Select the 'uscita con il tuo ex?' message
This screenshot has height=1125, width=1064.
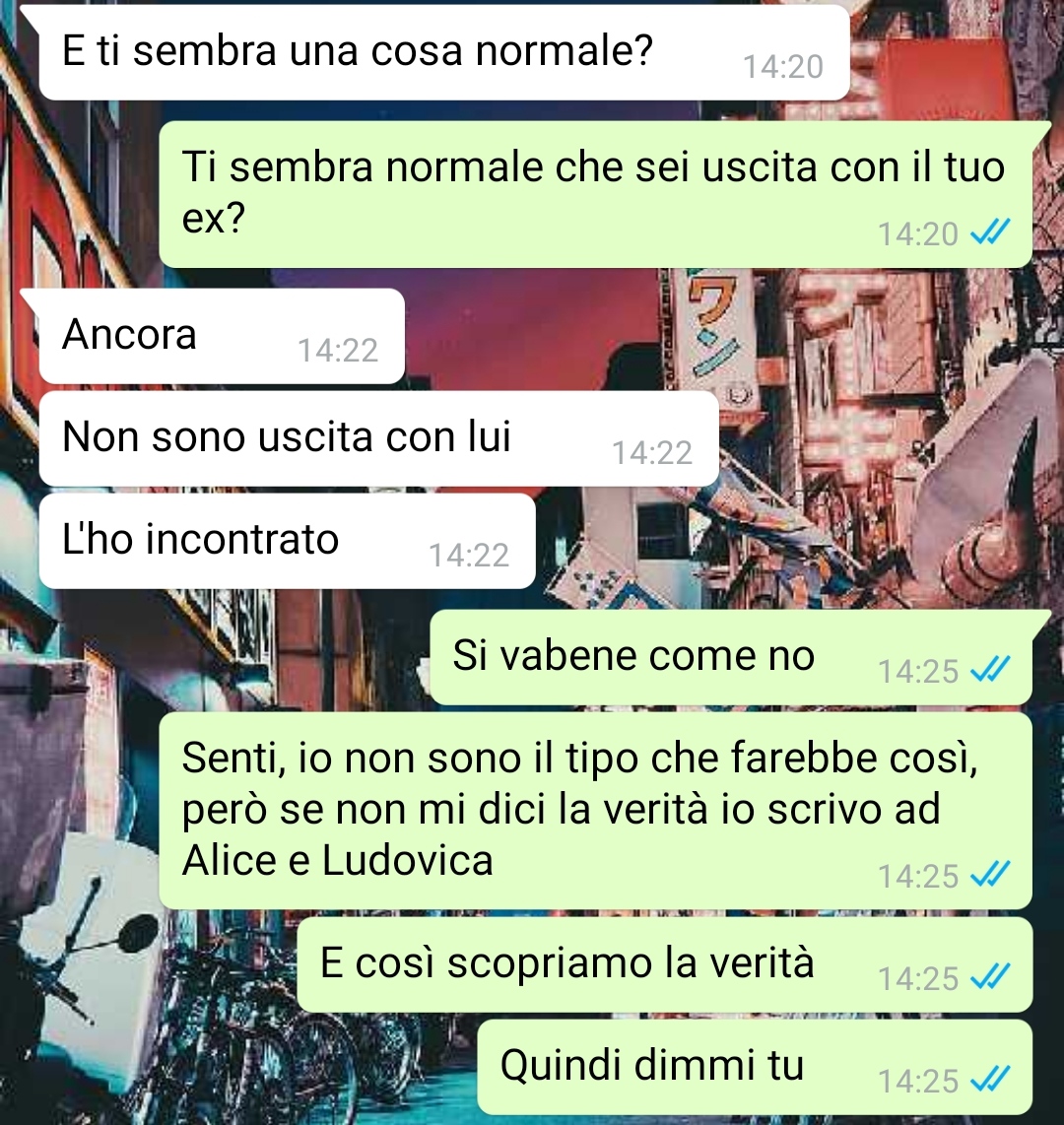click(595, 194)
